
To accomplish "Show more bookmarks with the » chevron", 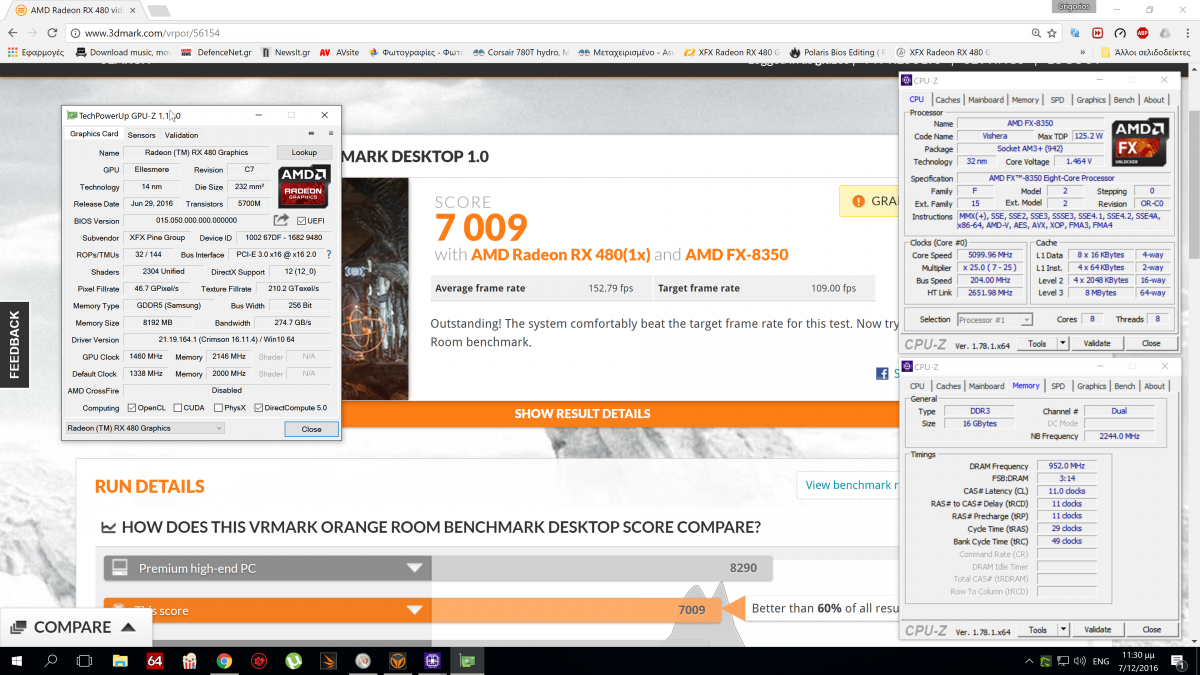I will tap(1084, 52).
